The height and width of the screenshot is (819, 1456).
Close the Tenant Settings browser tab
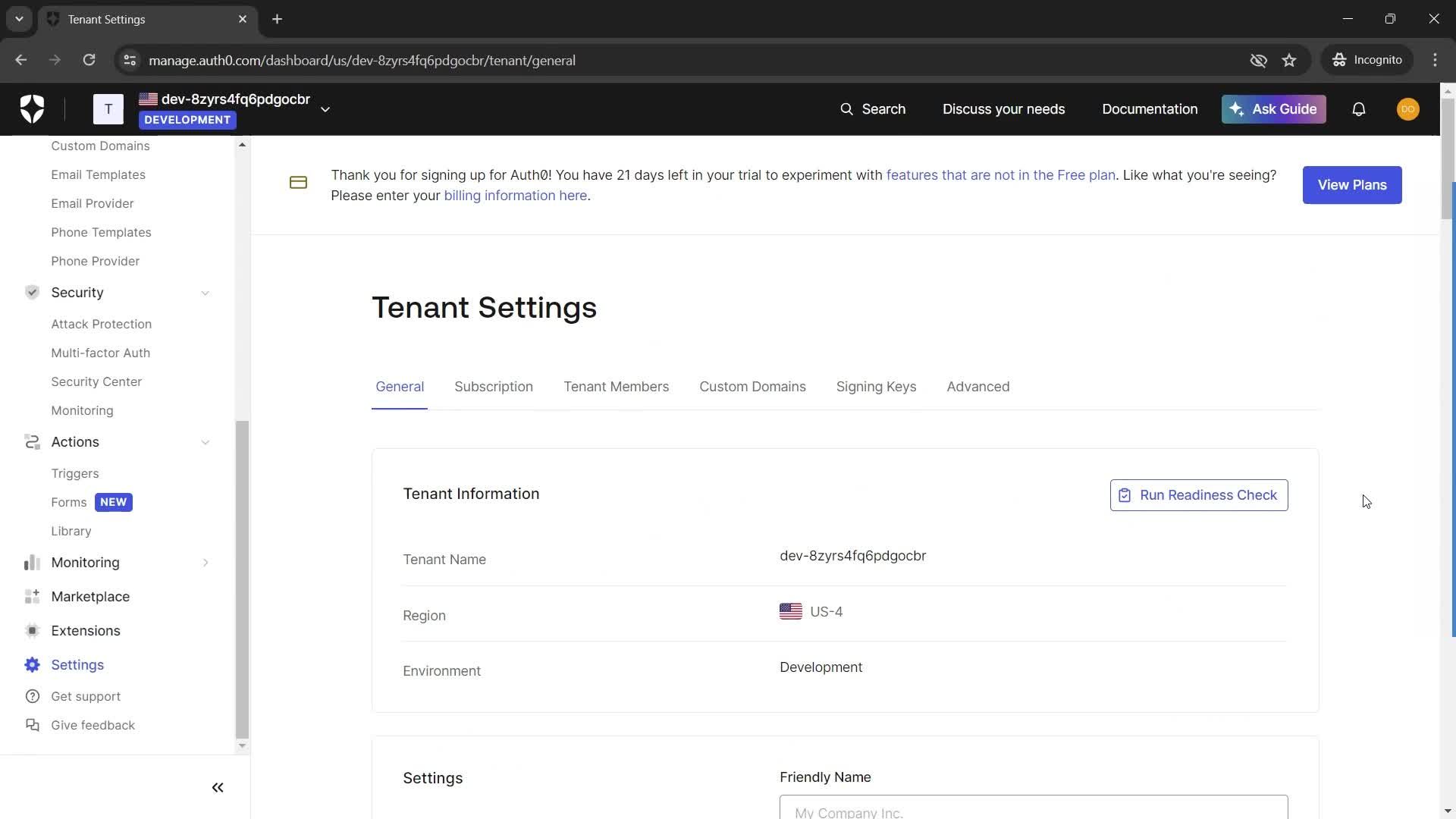click(x=243, y=19)
